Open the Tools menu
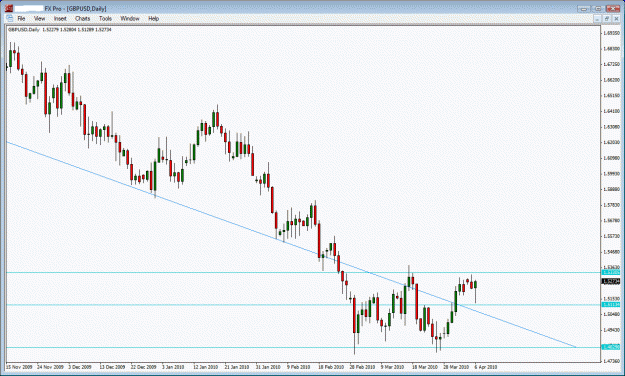The image size is (625, 376). pyautogui.click(x=105, y=18)
